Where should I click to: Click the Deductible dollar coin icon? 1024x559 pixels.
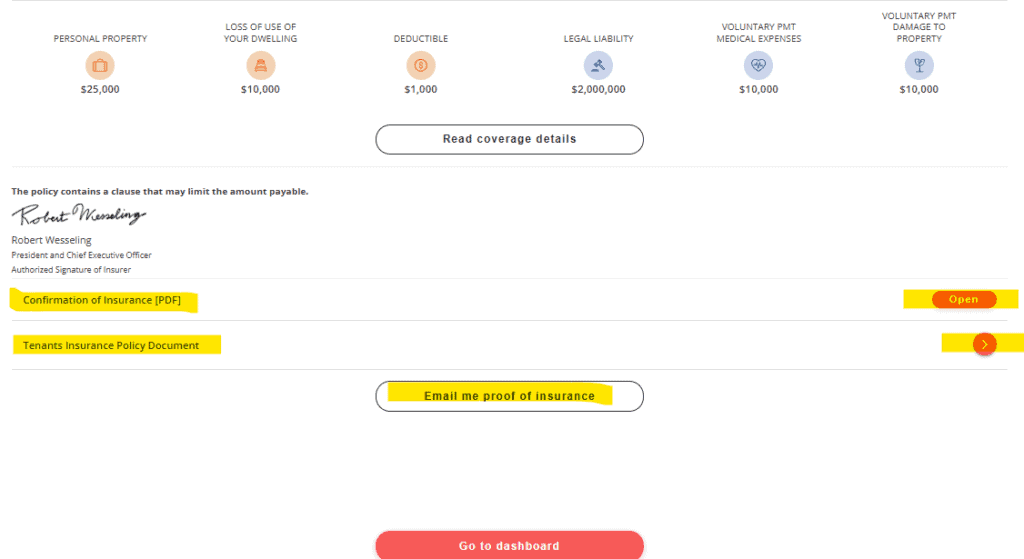421,65
